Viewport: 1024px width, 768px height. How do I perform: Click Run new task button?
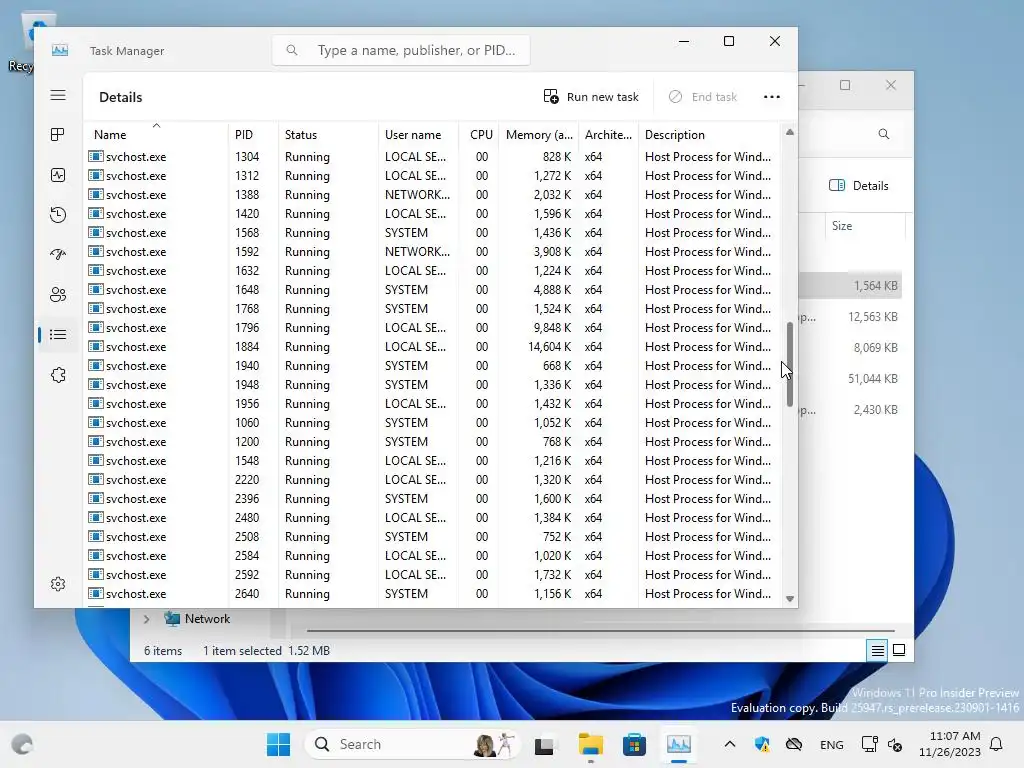pyautogui.click(x=591, y=97)
